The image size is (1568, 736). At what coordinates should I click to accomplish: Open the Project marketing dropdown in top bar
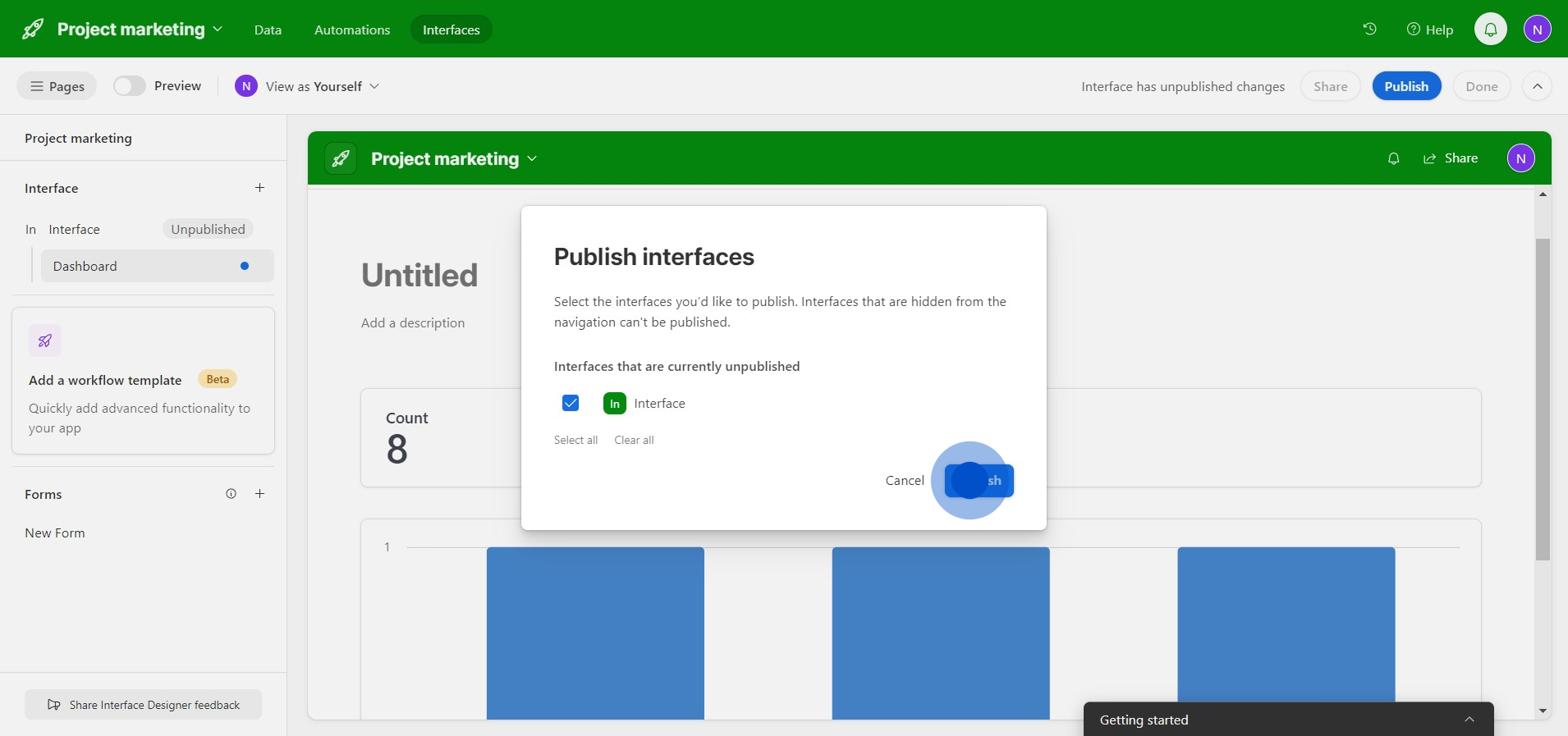point(140,30)
